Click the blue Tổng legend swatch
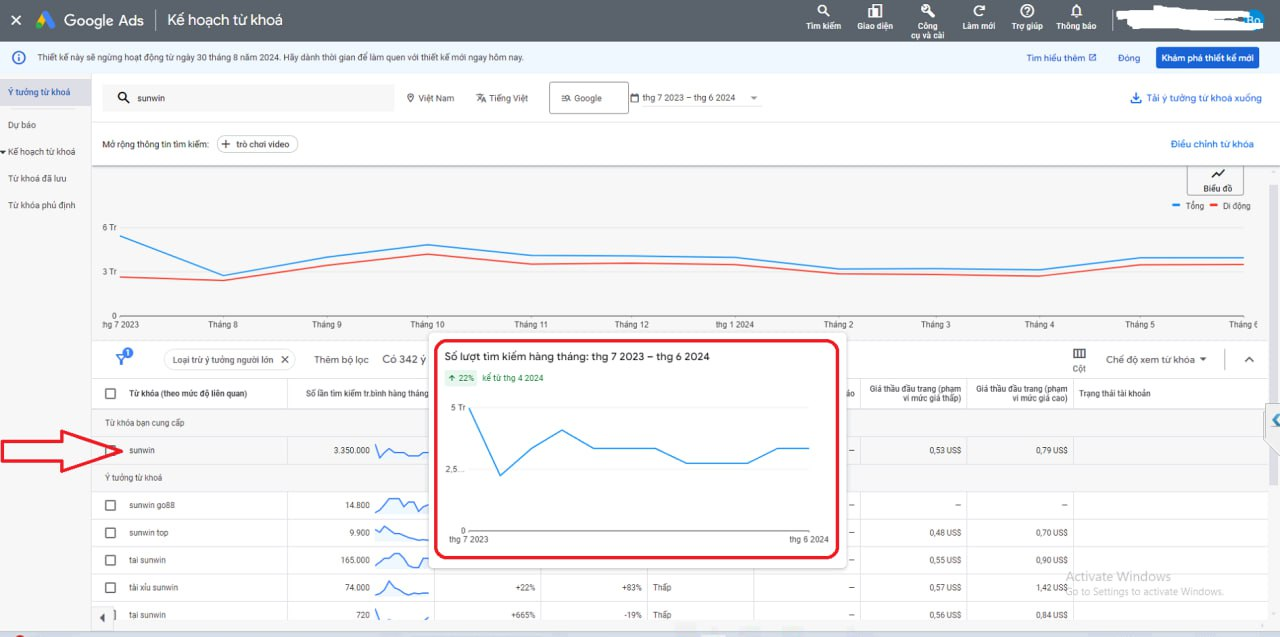The image size is (1280, 637). click(x=1177, y=205)
